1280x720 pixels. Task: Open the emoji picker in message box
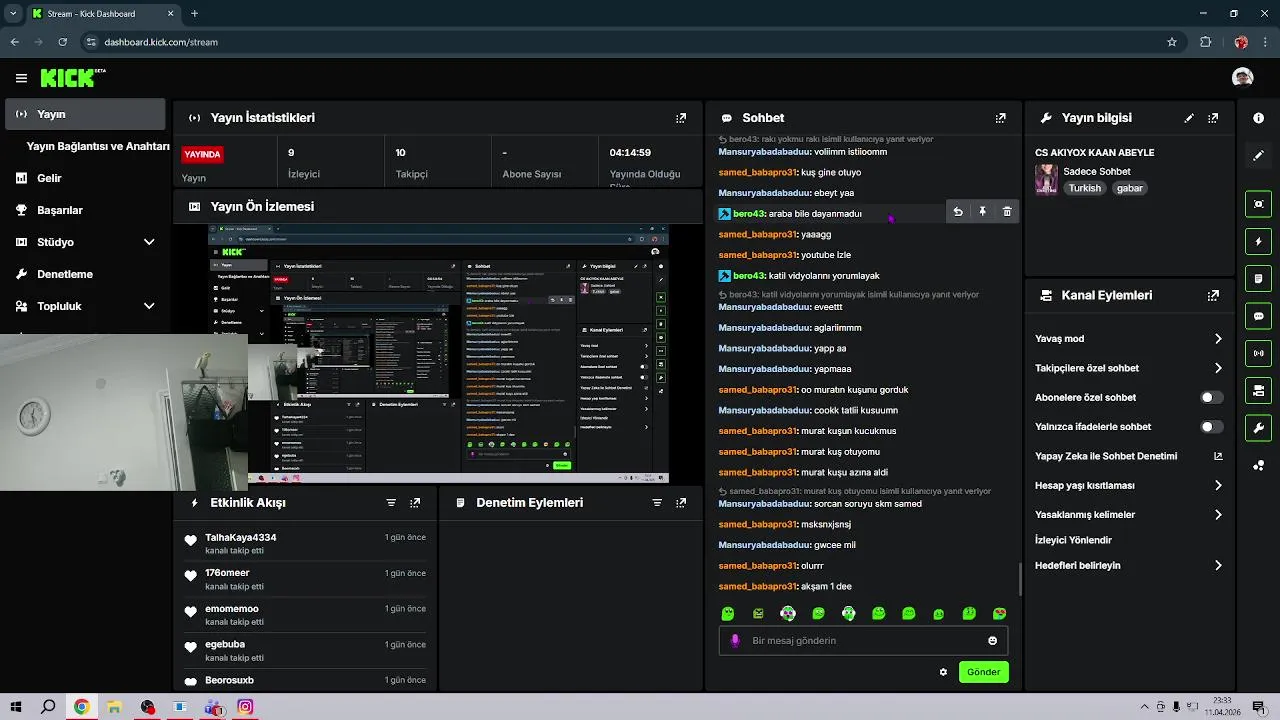[x=993, y=641]
